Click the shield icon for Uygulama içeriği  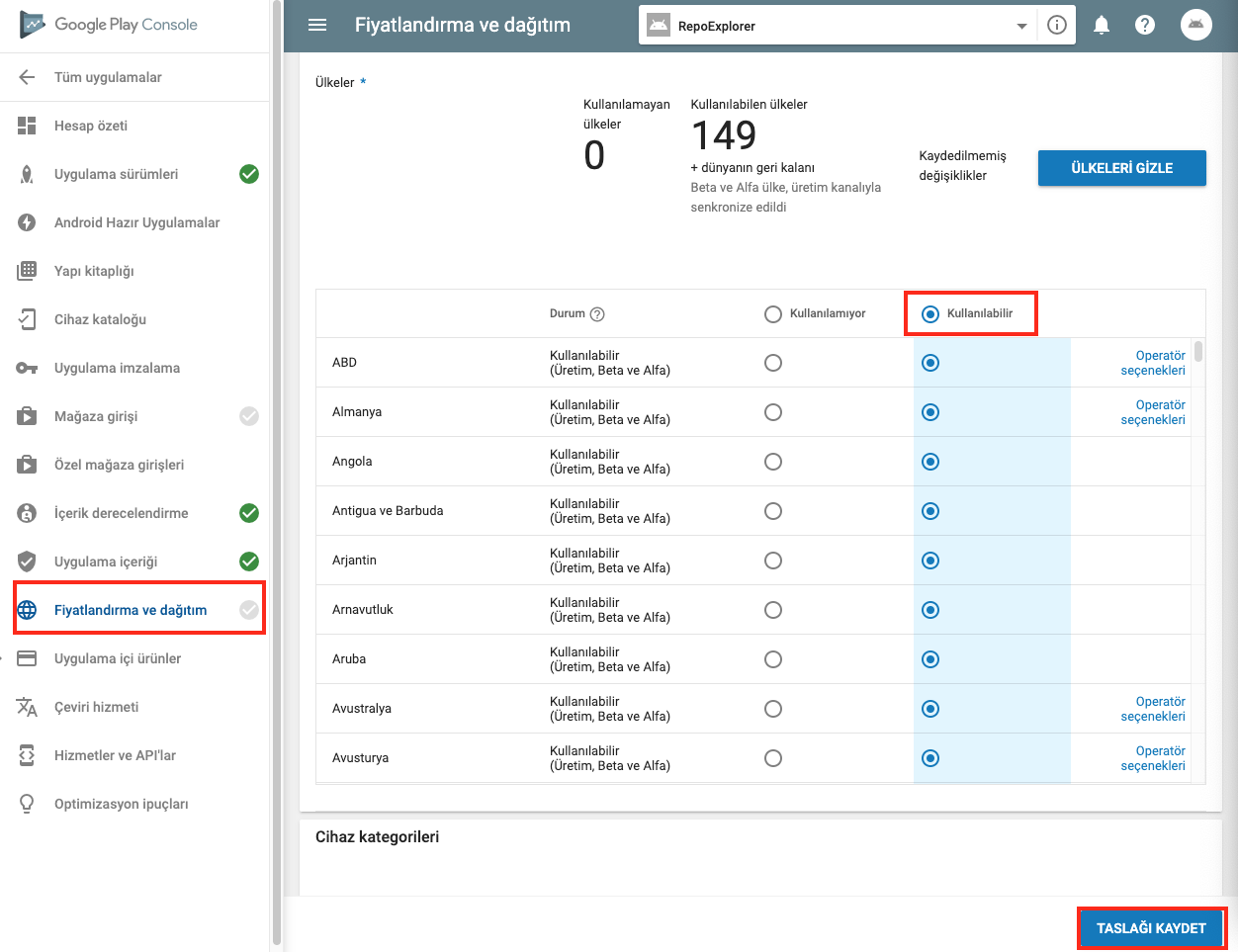click(x=27, y=562)
